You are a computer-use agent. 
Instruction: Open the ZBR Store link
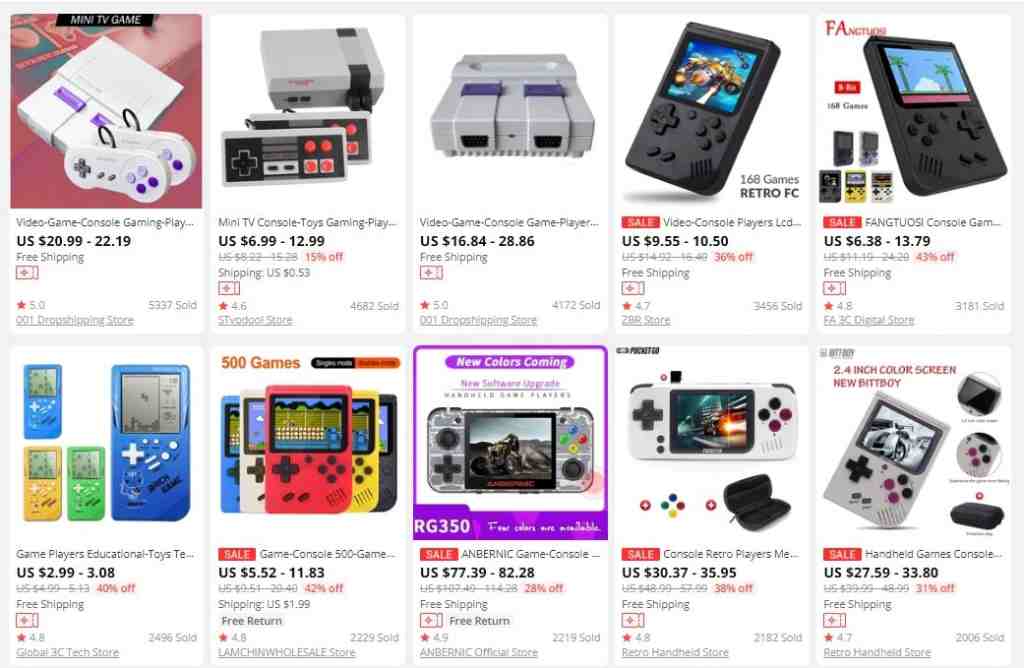[646, 320]
